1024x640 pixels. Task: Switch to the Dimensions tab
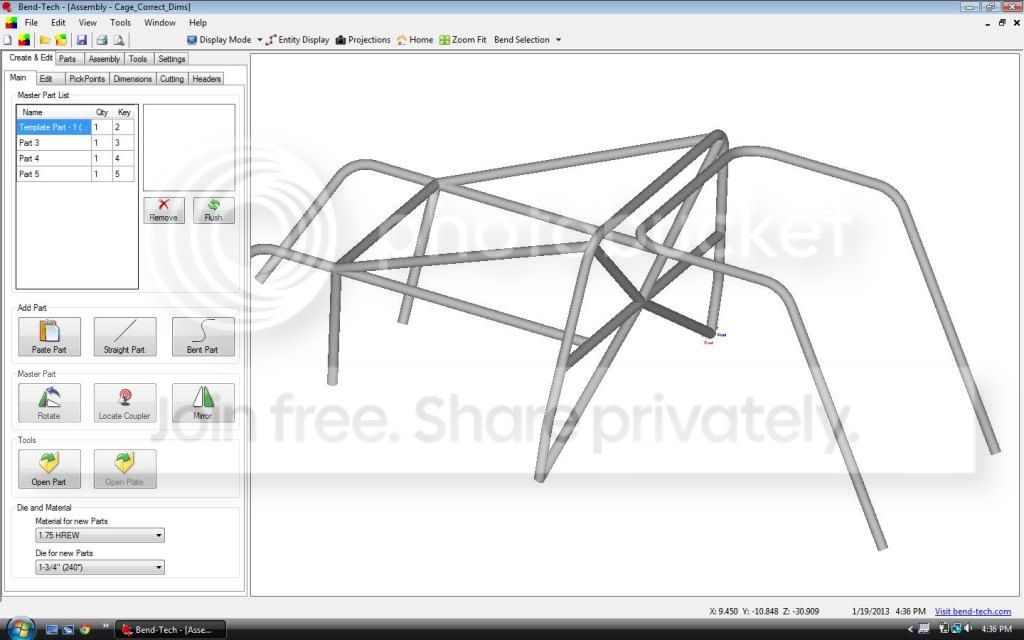133,78
